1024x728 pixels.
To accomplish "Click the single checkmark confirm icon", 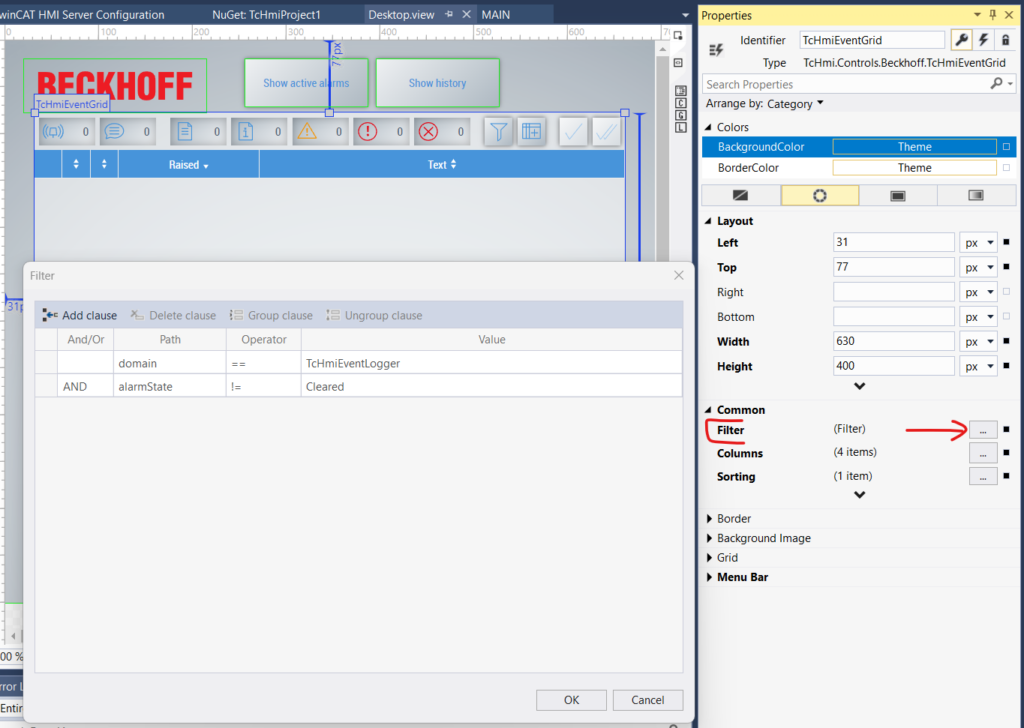I will click(573, 131).
